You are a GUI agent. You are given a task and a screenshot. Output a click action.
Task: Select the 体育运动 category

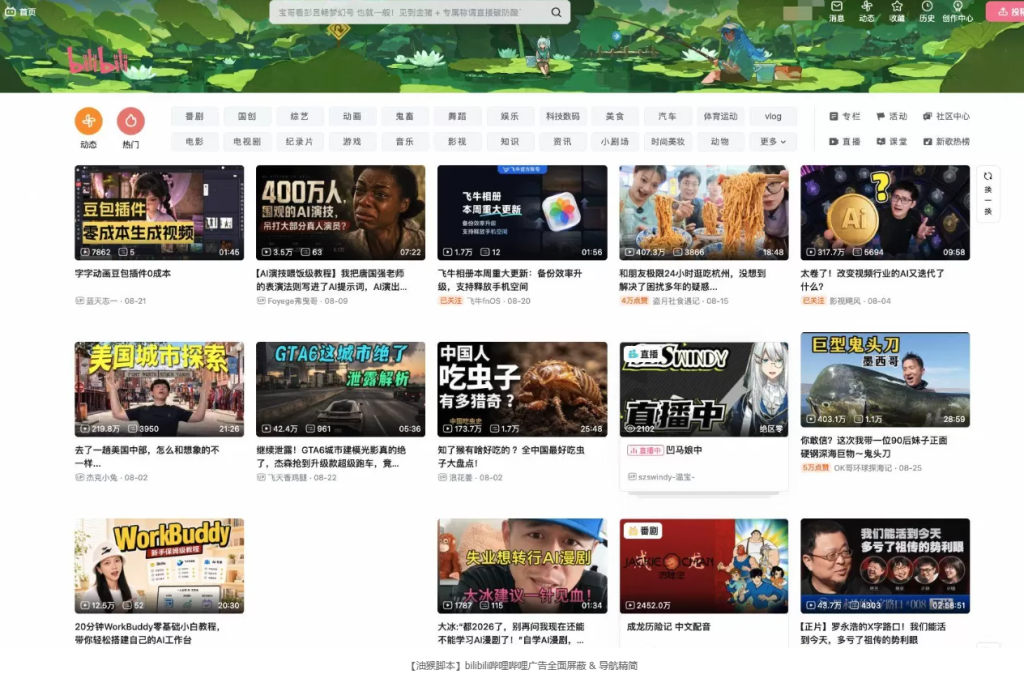(720, 116)
